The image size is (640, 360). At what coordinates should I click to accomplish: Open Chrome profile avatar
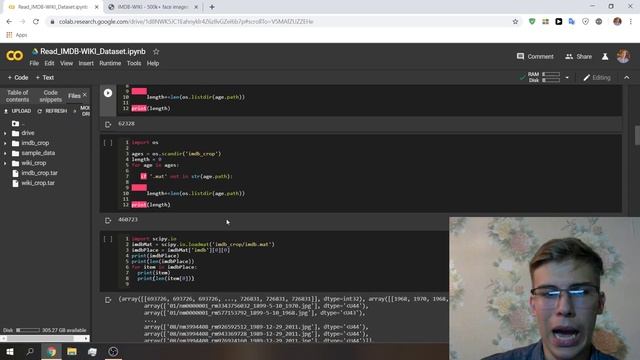(617, 22)
